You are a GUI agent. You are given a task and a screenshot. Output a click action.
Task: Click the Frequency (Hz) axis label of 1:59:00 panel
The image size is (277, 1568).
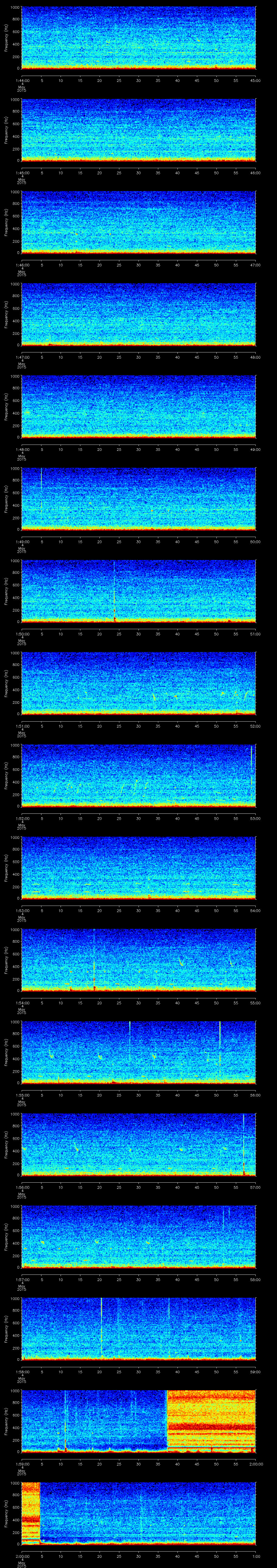[6, 1421]
